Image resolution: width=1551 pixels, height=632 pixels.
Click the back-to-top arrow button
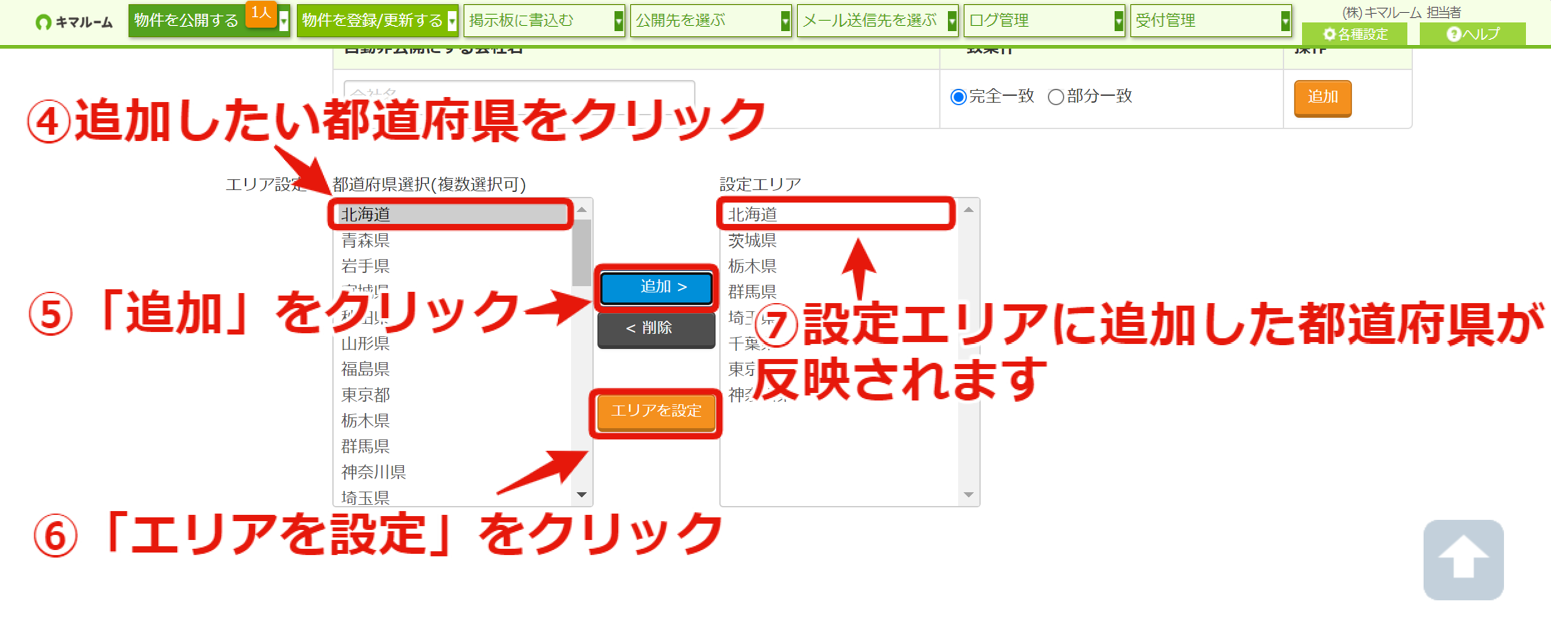point(1463,560)
